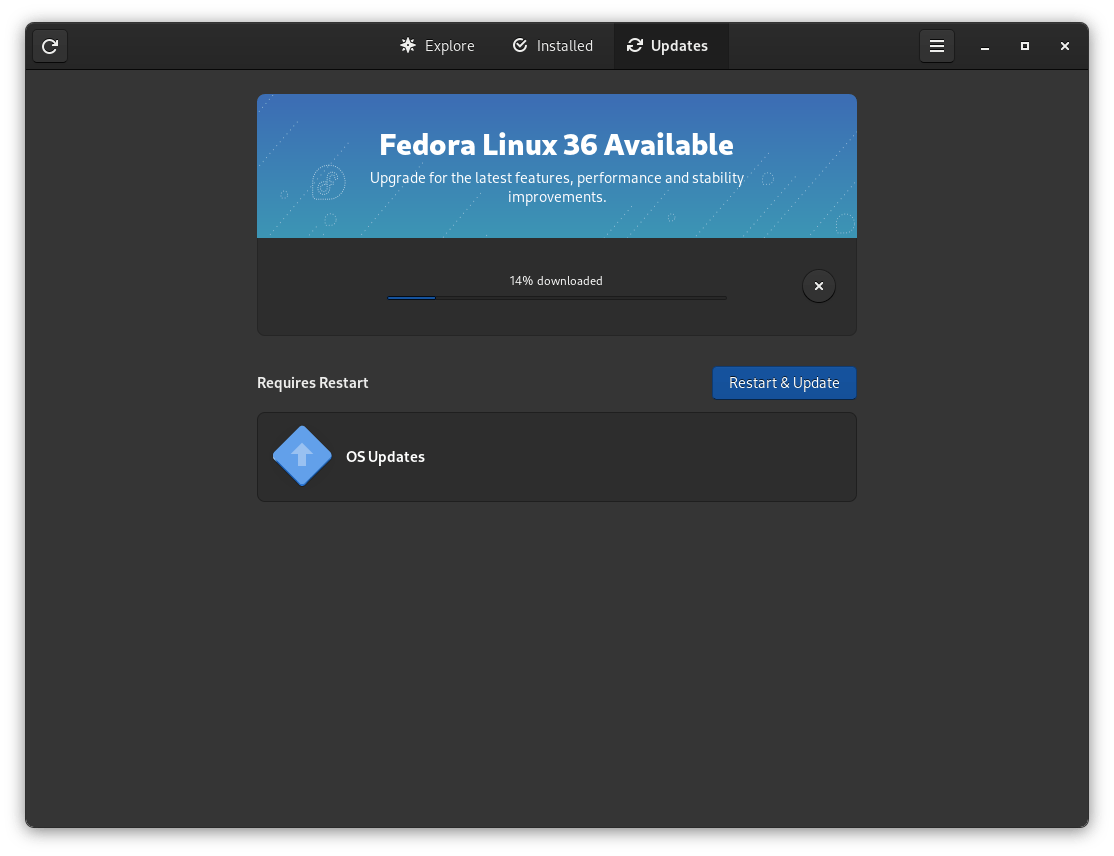The width and height of the screenshot is (1114, 856).
Task: Click the Installed checkmark icon
Action: [520, 45]
